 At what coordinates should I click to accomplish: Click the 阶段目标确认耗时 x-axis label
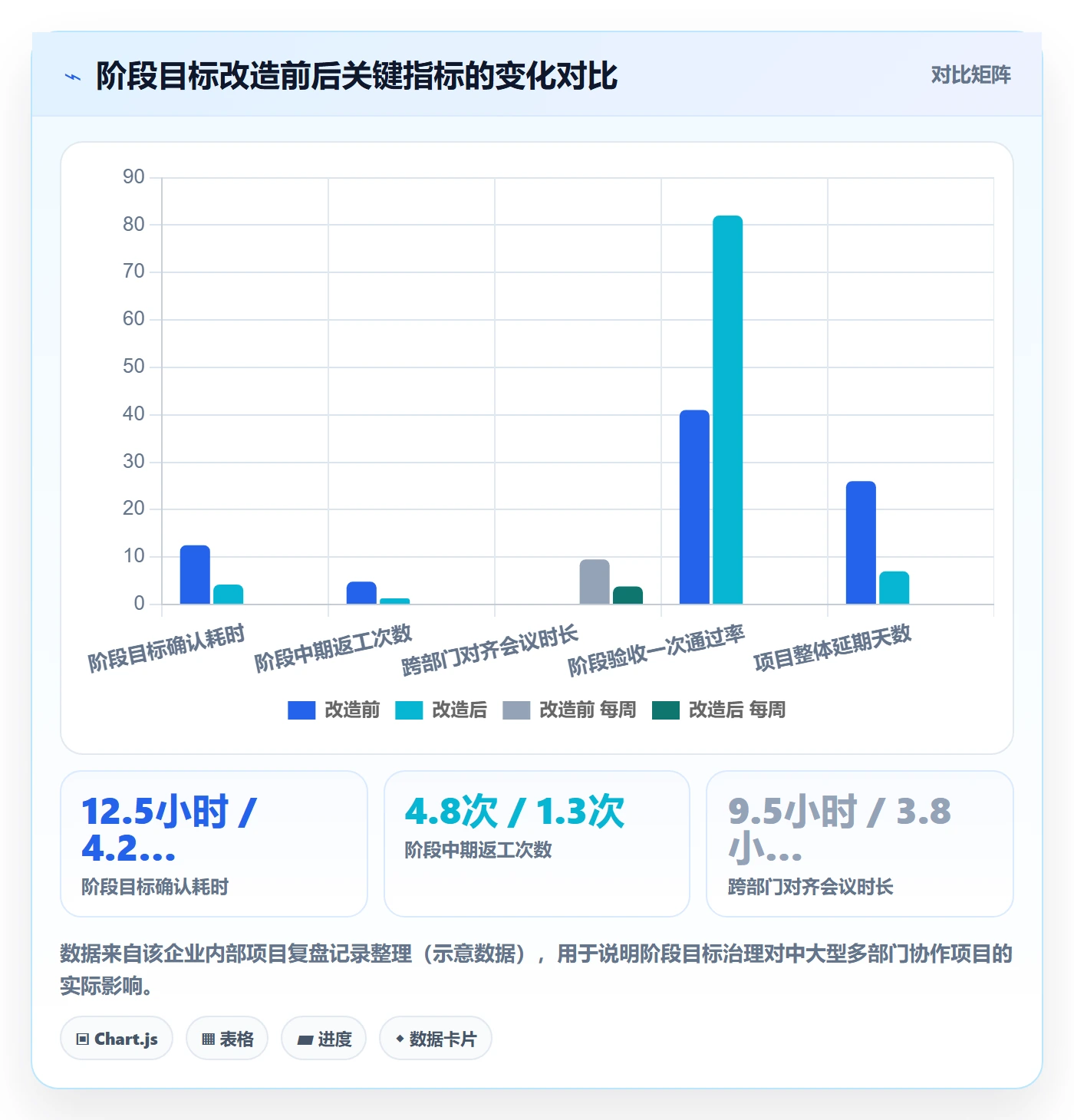click(166, 649)
